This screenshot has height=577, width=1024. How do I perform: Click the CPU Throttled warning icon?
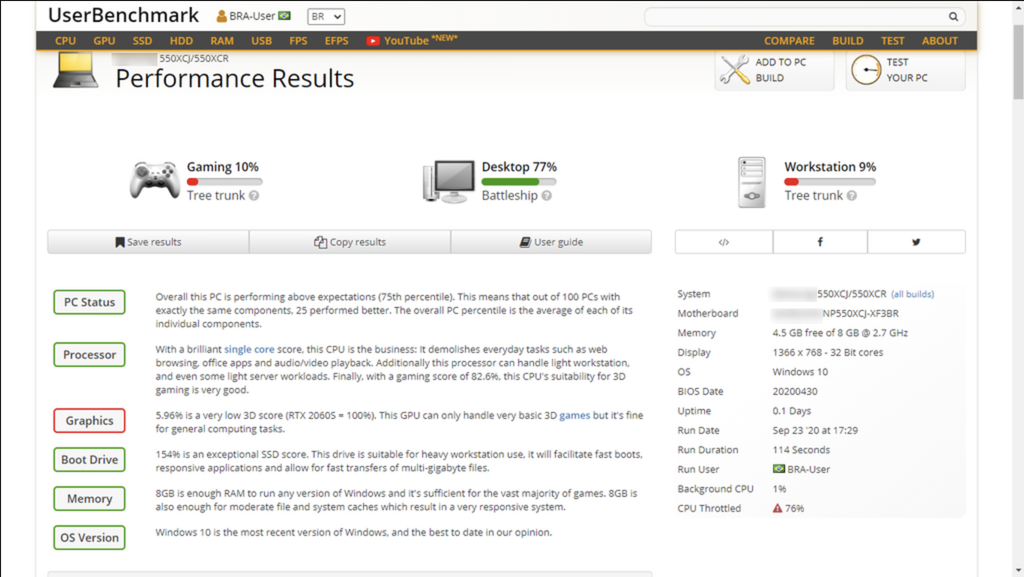pos(777,508)
